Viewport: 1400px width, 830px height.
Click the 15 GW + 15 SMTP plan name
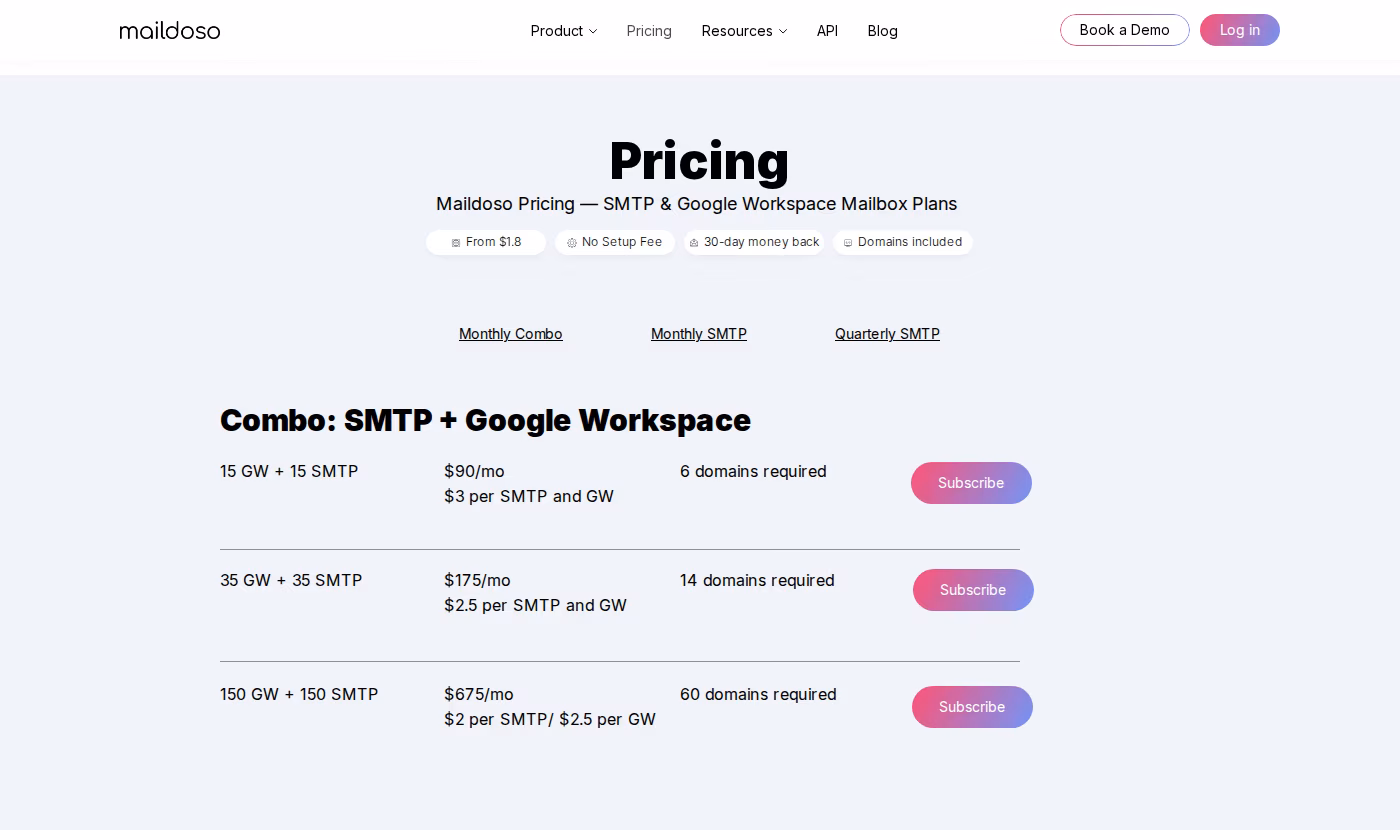[289, 471]
